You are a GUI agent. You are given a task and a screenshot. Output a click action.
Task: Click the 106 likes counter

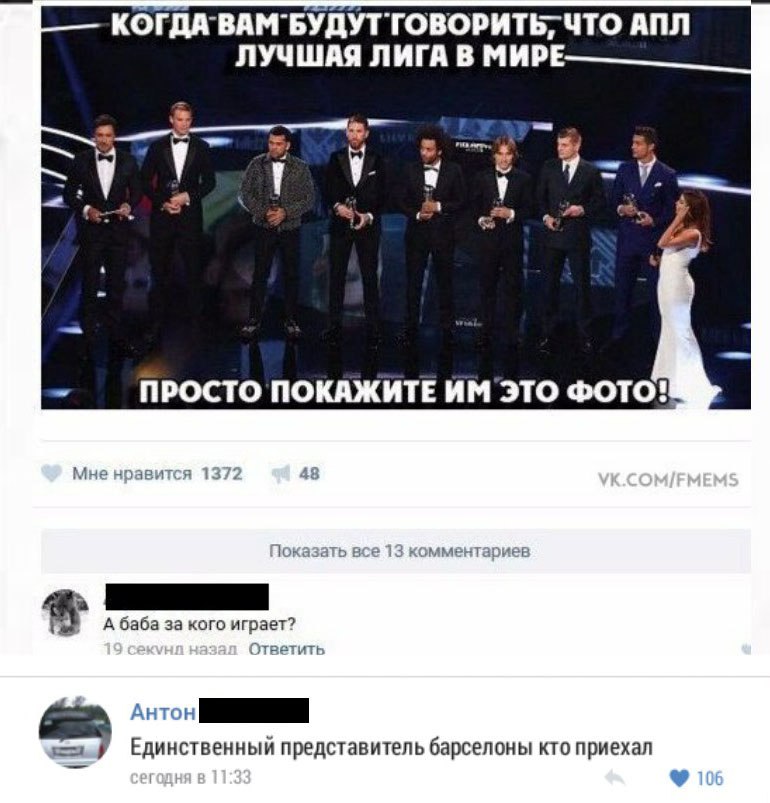710,778
